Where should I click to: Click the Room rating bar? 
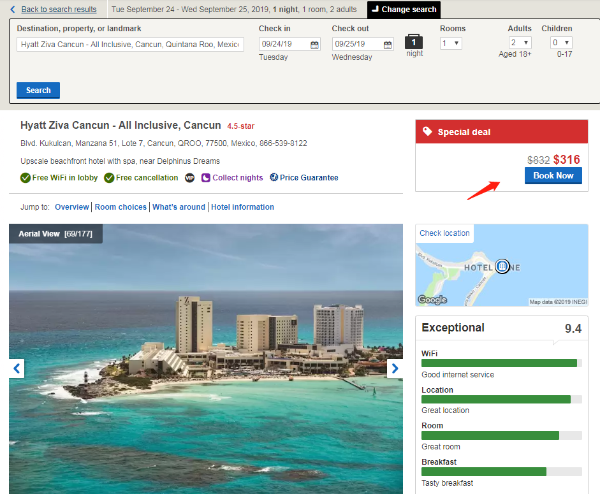coord(501,435)
